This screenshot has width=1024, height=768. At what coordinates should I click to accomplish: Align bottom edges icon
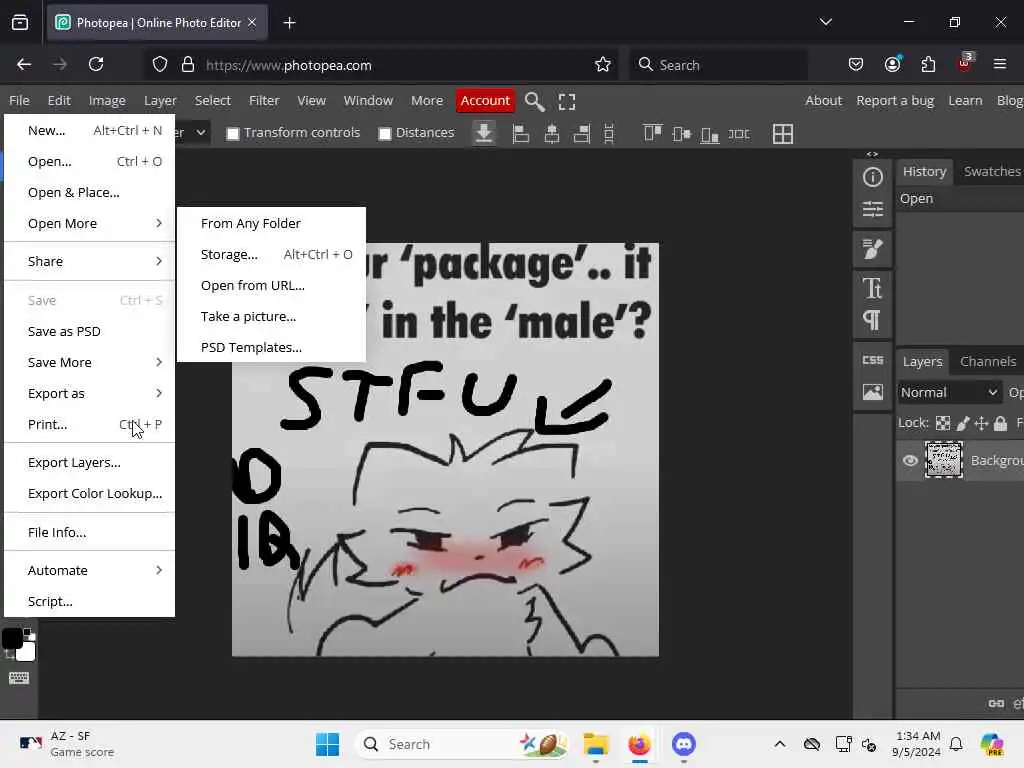tap(710, 135)
